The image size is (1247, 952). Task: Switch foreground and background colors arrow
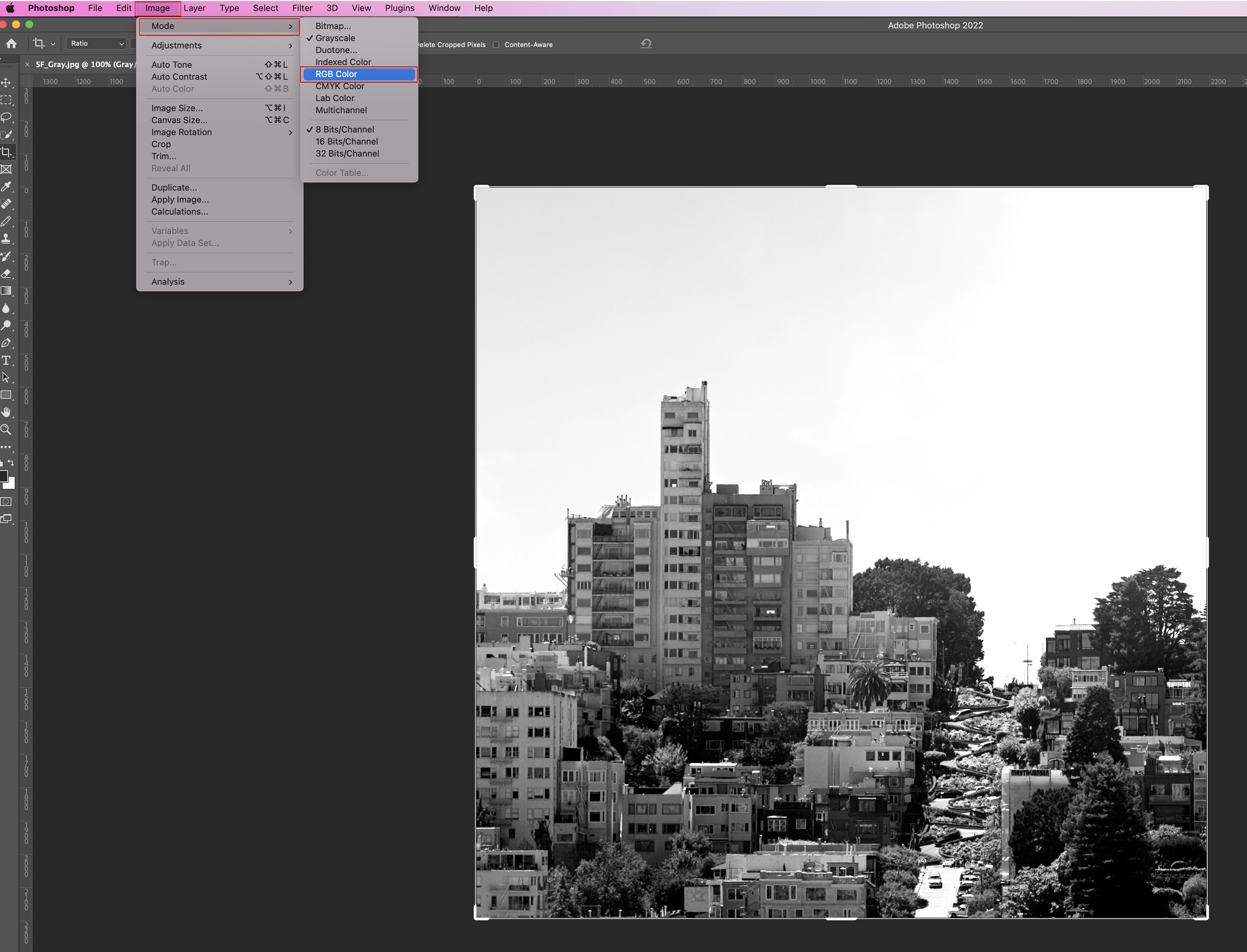[x=11, y=463]
